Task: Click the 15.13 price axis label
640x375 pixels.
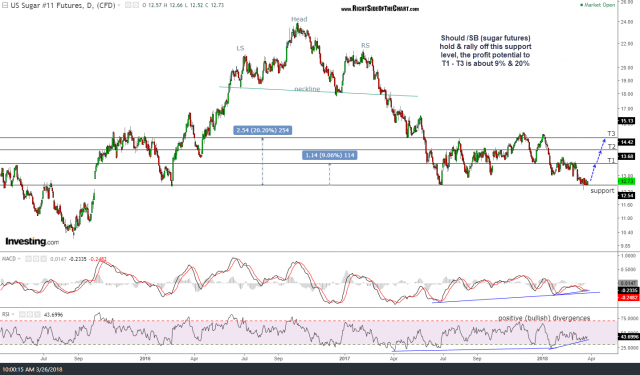Action: click(x=627, y=121)
